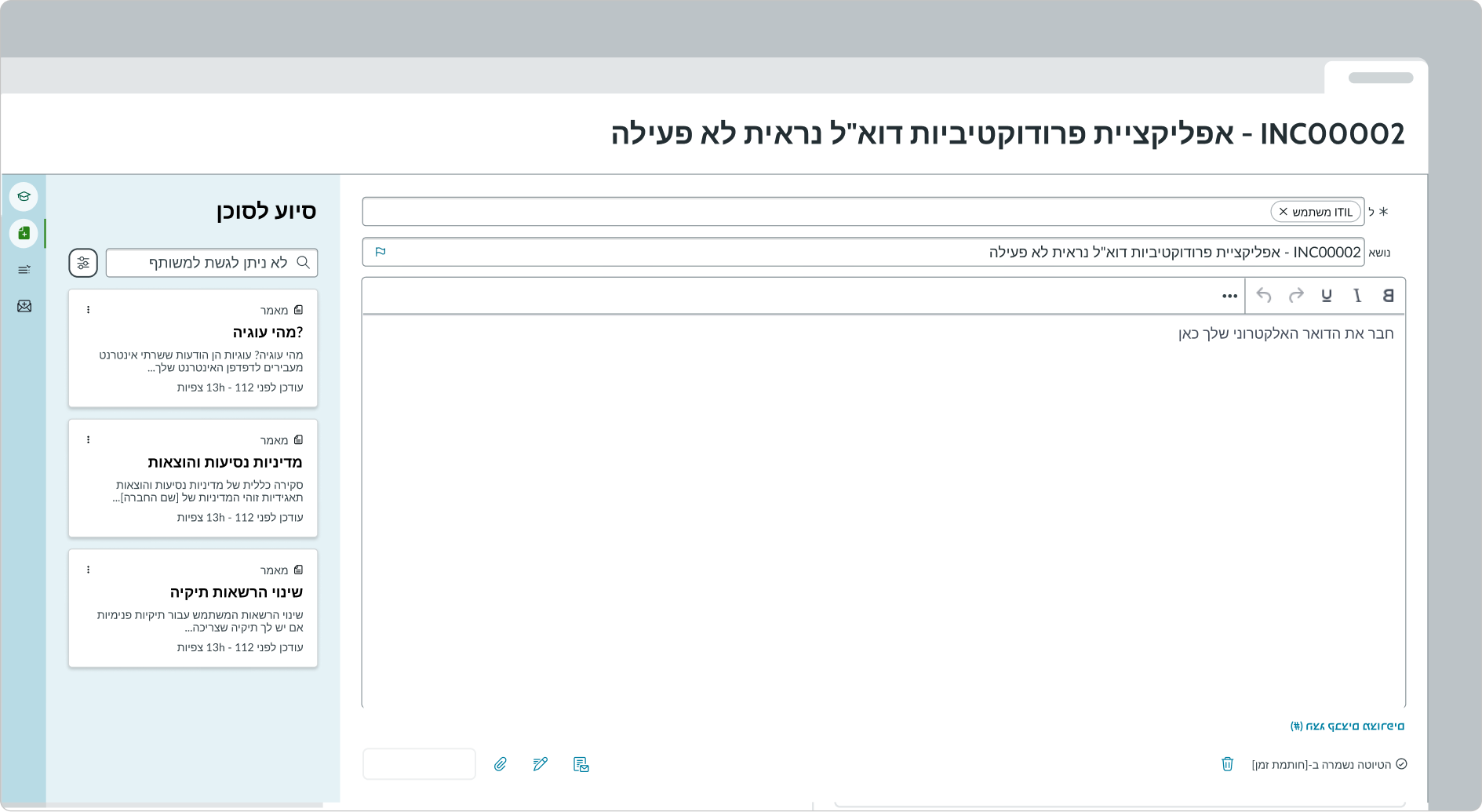Click the סיוע לסוכן panel heading

pyautogui.click(x=267, y=211)
